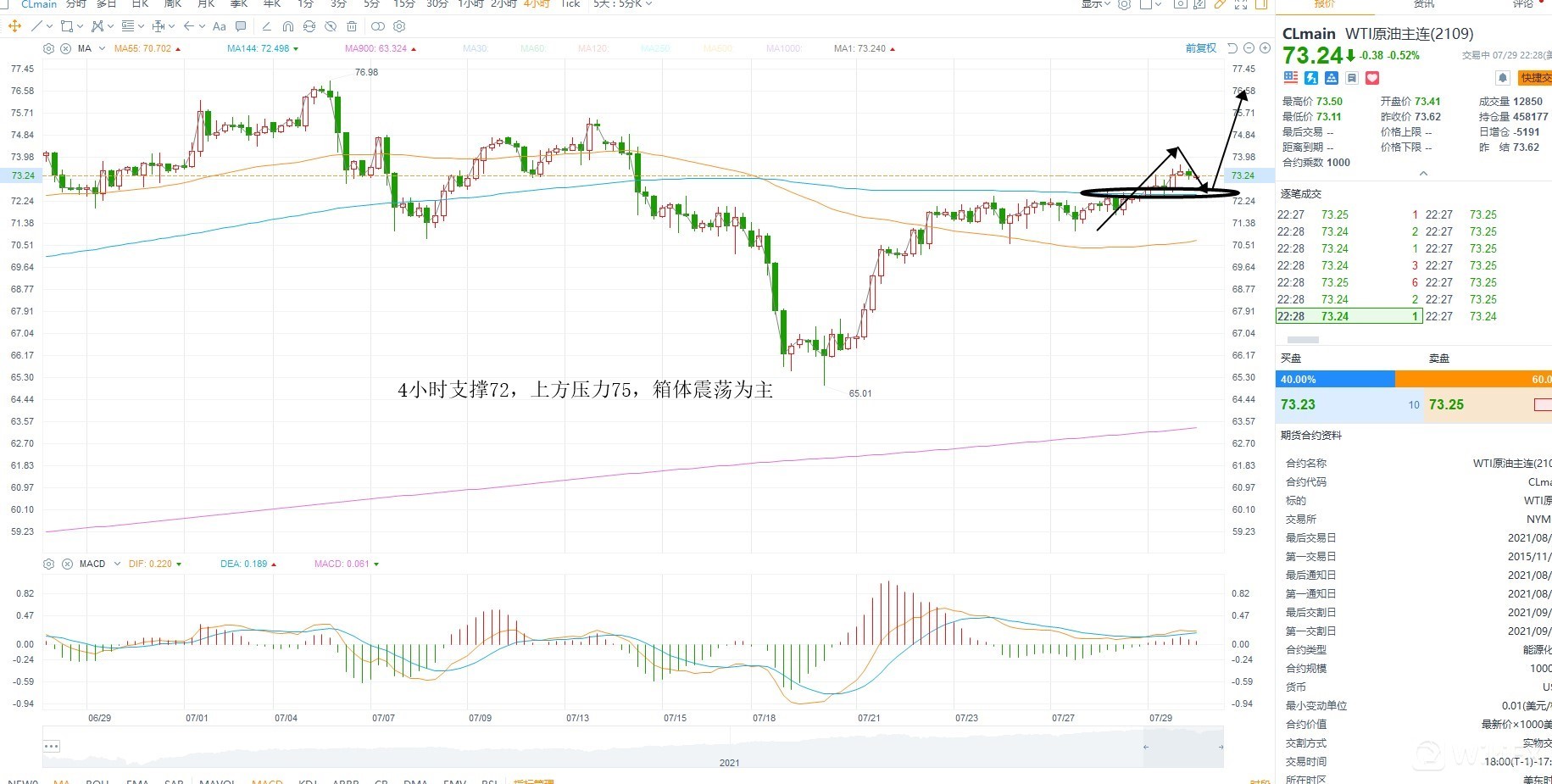Open the 显示 display dropdown
The height and width of the screenshot is (784, 1552).
pos(1095,4)
